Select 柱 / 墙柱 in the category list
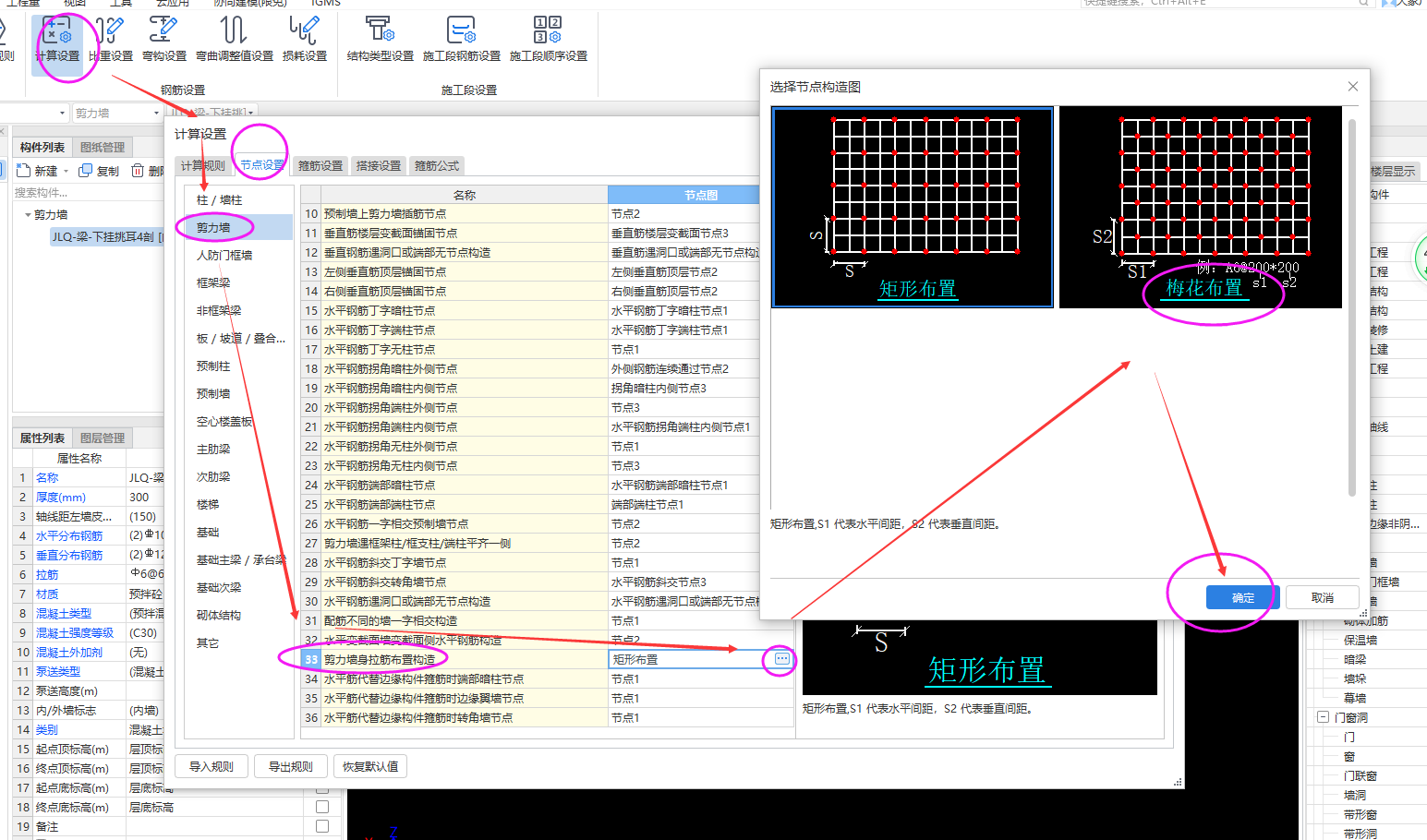1427x840 pixels. coord(238,199)
